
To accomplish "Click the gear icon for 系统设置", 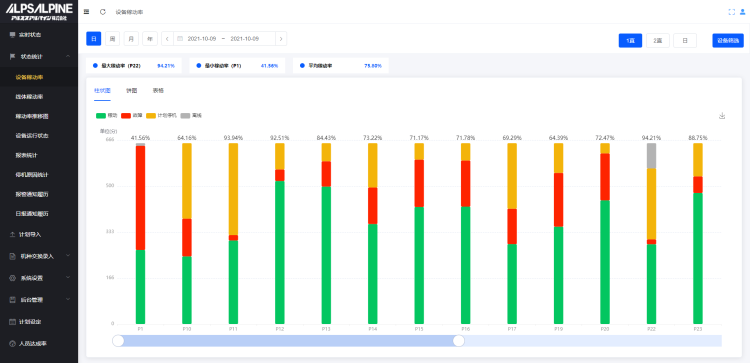I will click(12, 278).
